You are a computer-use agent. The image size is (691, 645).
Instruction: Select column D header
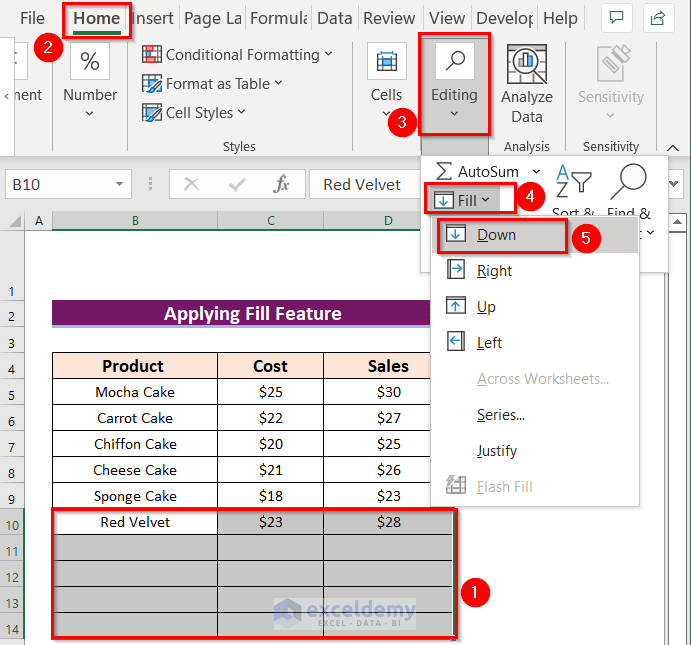[388, 220]
